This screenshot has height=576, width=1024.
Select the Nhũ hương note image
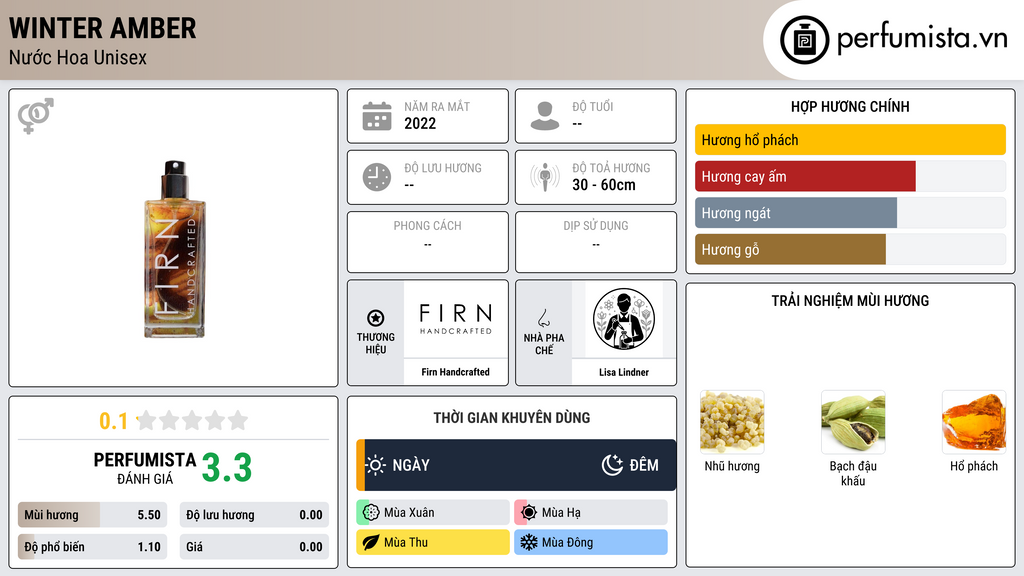pyautogui.click(x=732, y=422)
